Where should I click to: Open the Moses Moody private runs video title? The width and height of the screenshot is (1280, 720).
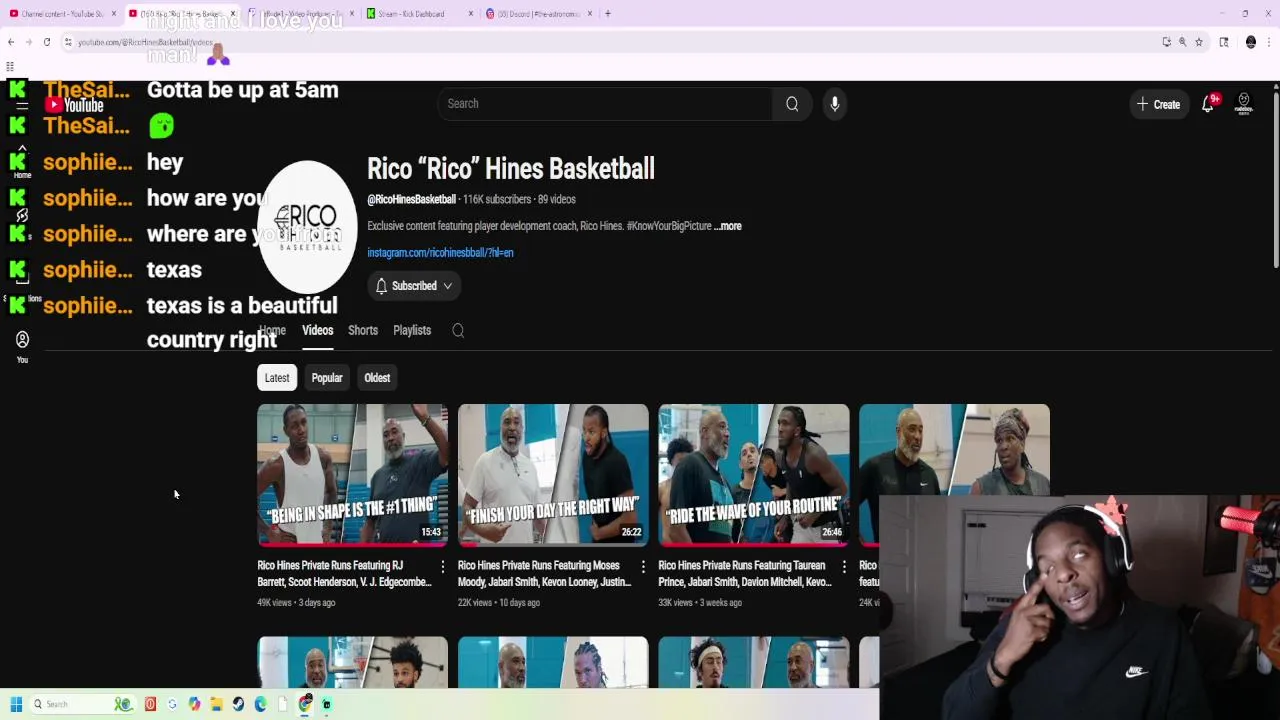[545, 574]
